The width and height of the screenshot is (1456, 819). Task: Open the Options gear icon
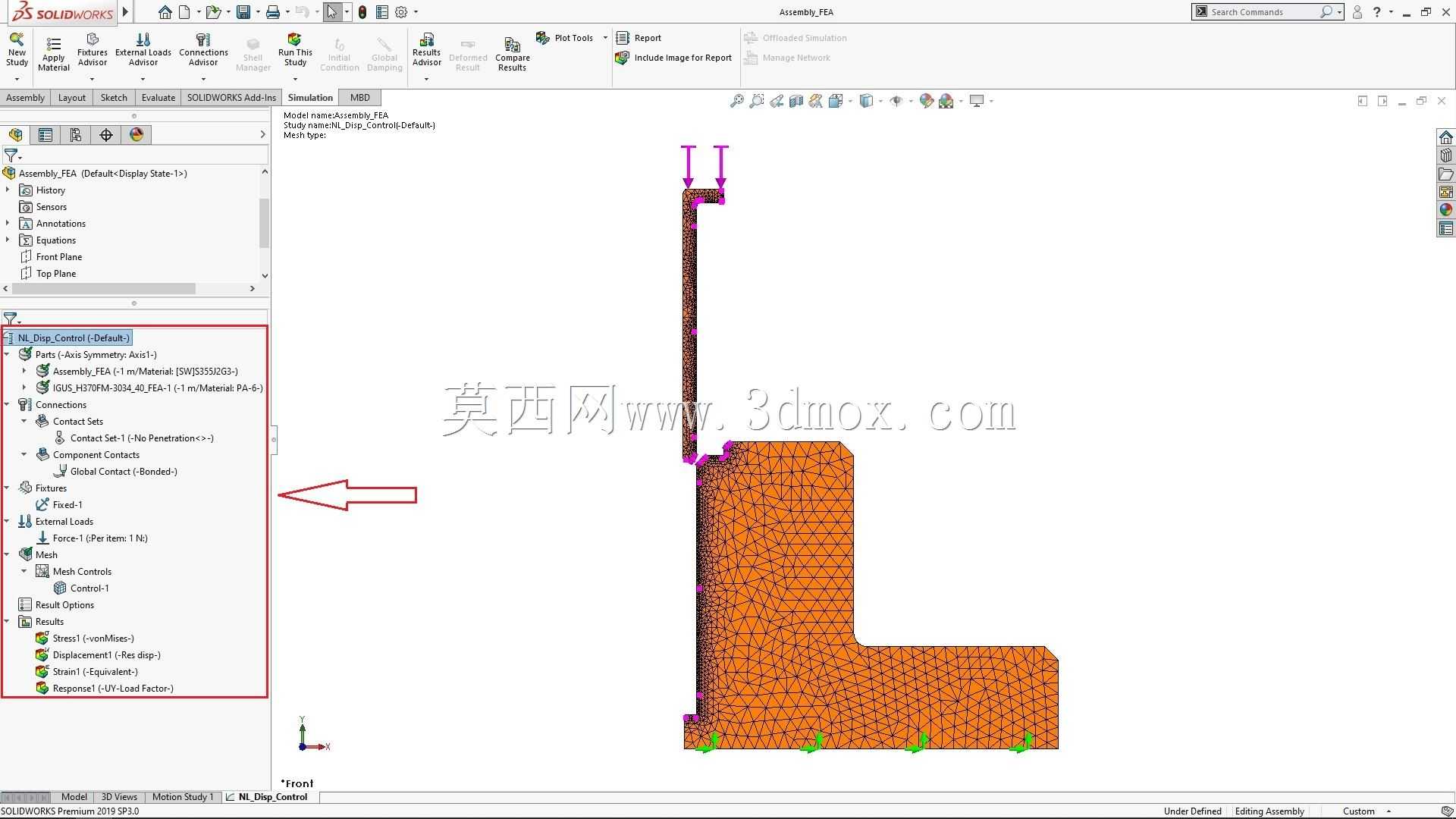click(x=401, y=12)
